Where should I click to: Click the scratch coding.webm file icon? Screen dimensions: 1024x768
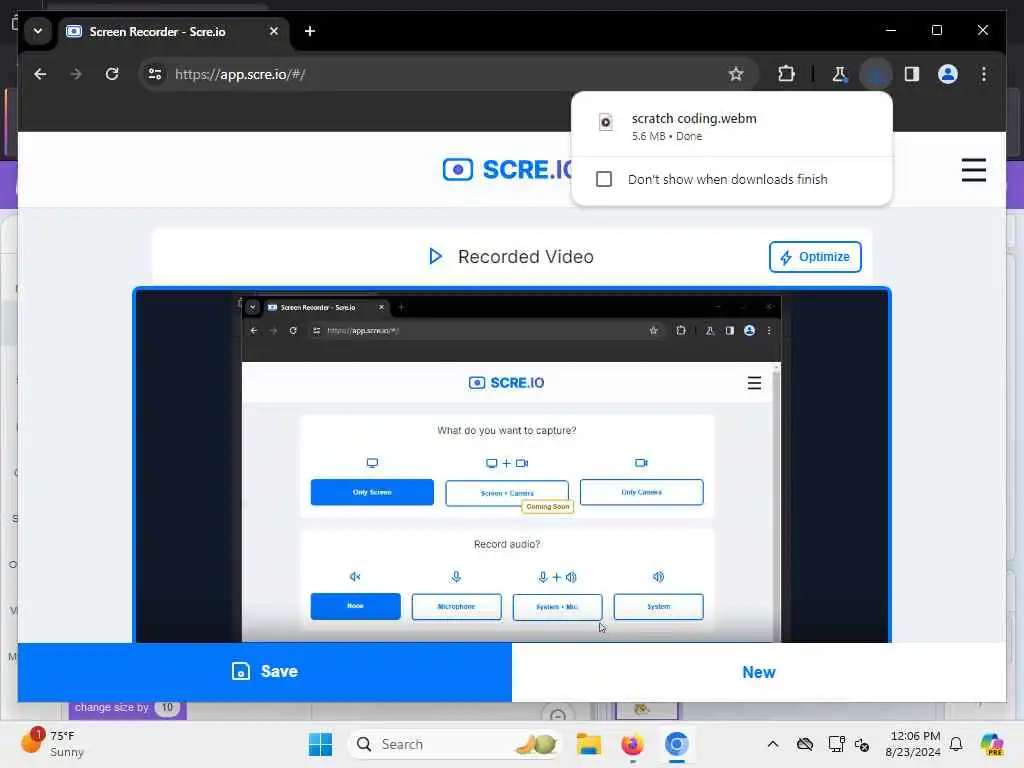(x=605, y=122)
